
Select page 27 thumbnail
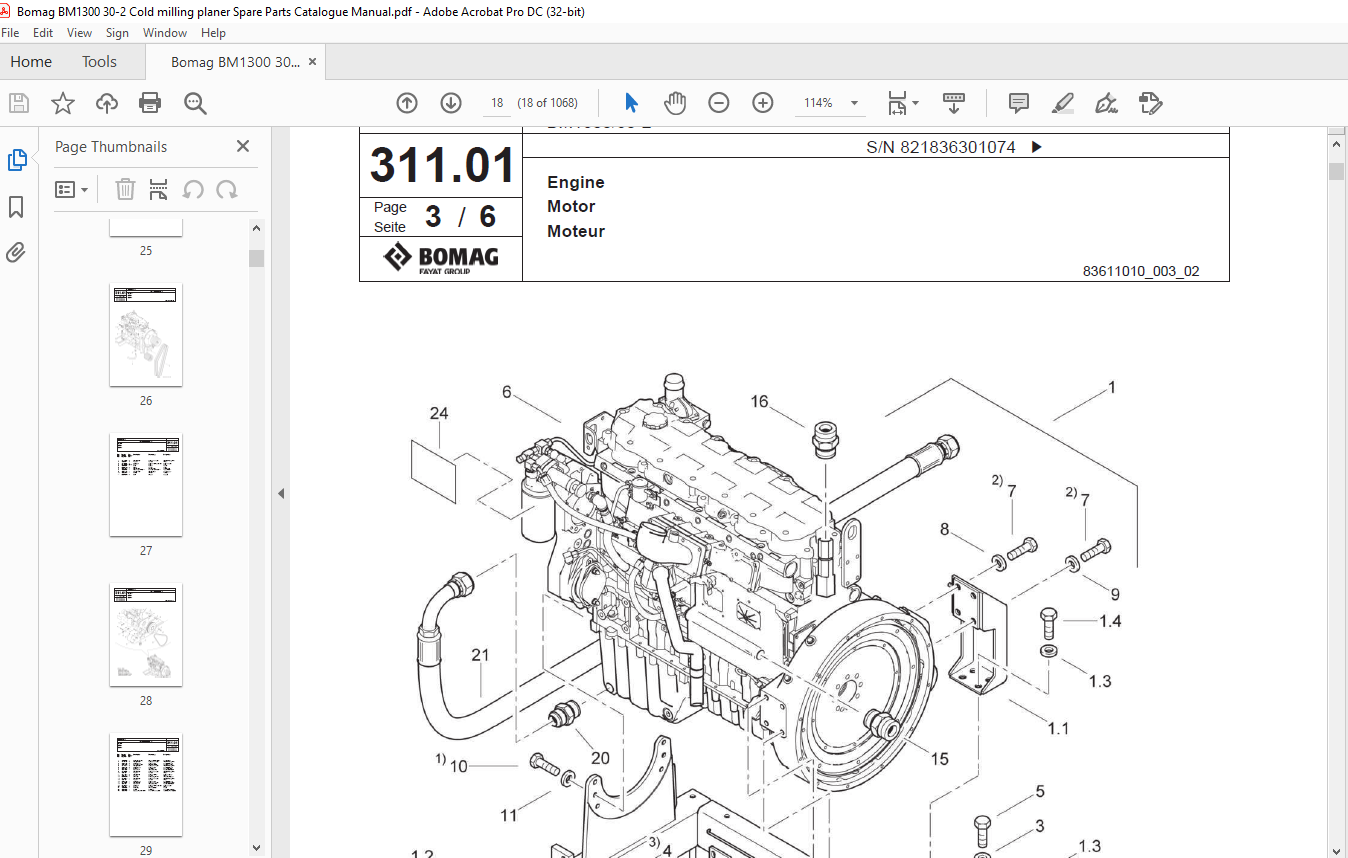click(x=146, y=485)
